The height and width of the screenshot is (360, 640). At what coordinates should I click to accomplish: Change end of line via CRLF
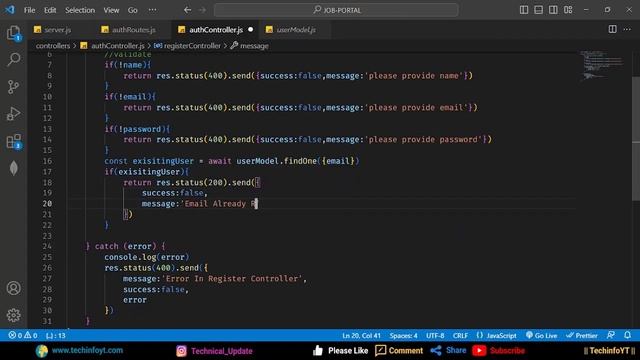click(x=460, y=336)
